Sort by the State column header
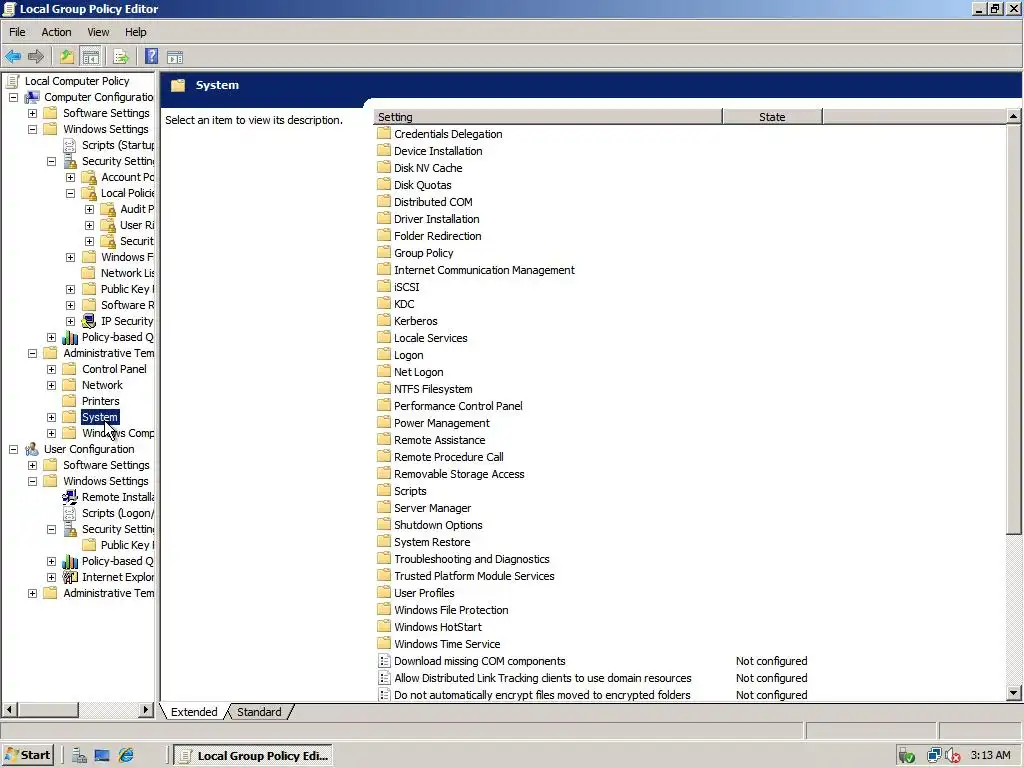The image size is (1024, 768). tap(772, 117)
